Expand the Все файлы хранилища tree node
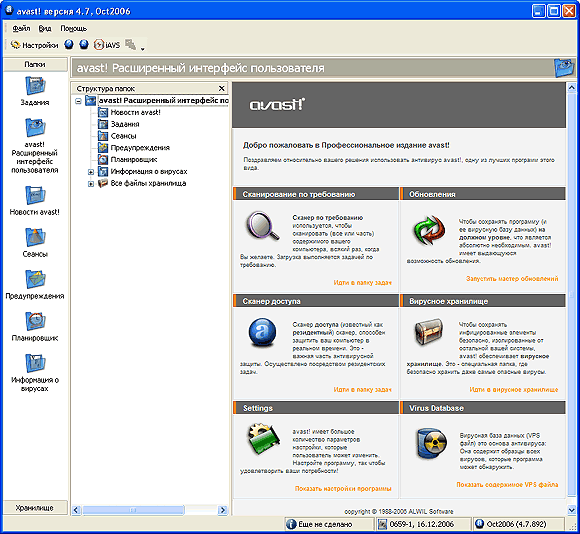Image resolution: width=580 pixels, height=534 pixels. pyautogui.click(x=91, y=184)
